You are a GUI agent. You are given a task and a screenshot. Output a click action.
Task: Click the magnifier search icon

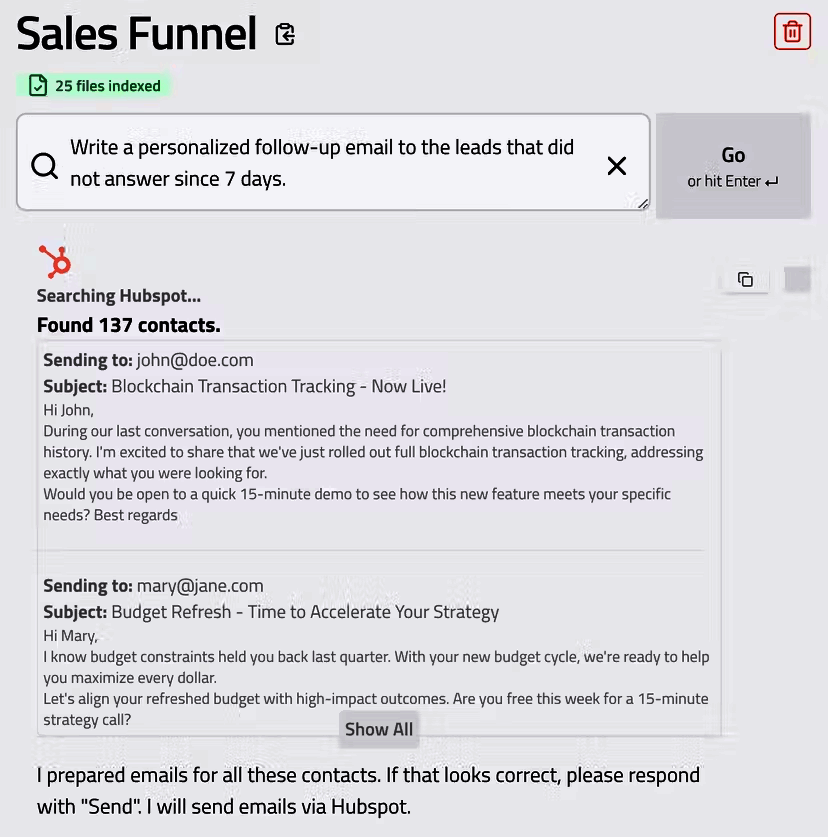pos(45,165)
